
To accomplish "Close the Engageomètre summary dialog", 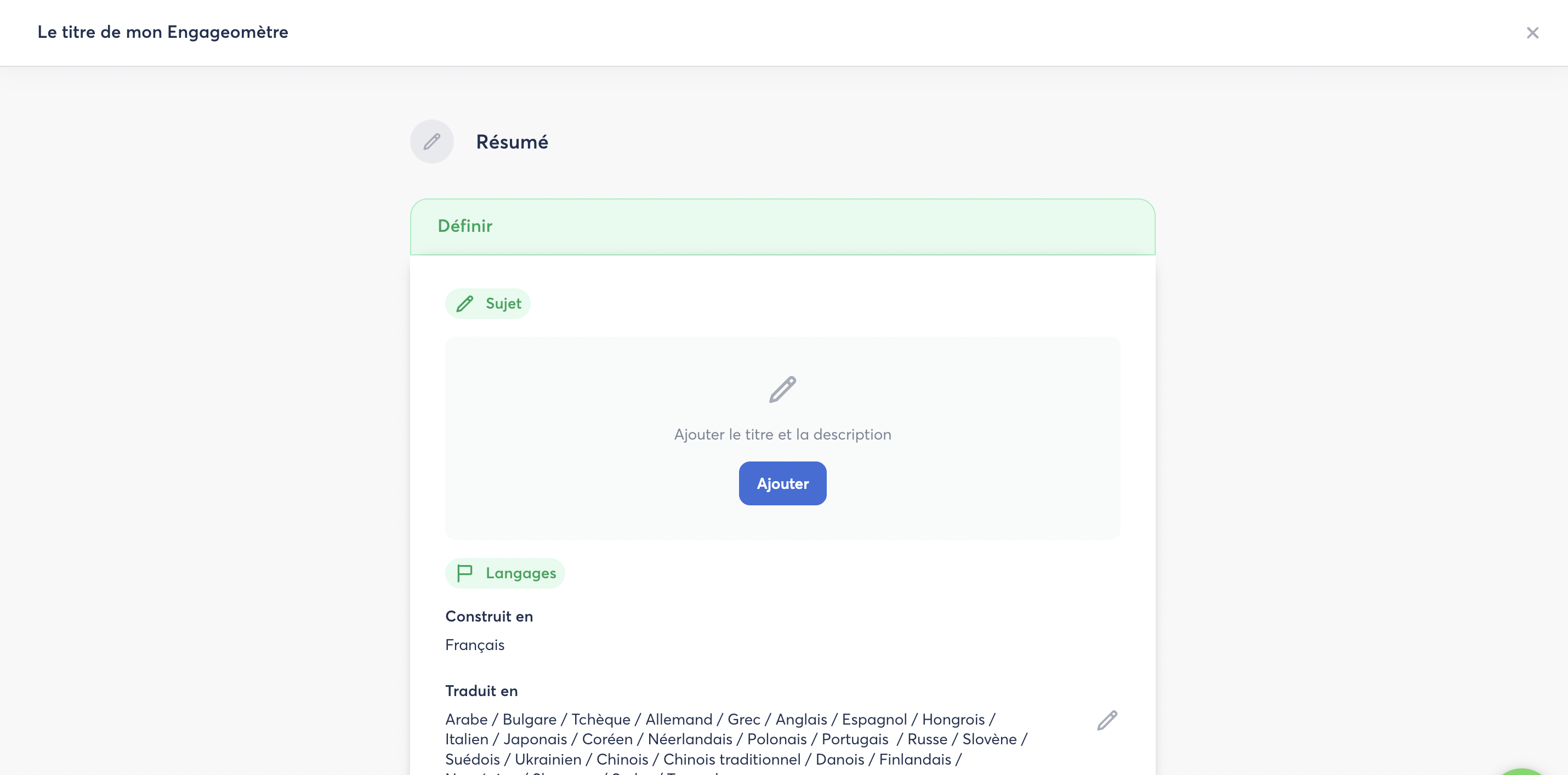I will point(1532,33).
